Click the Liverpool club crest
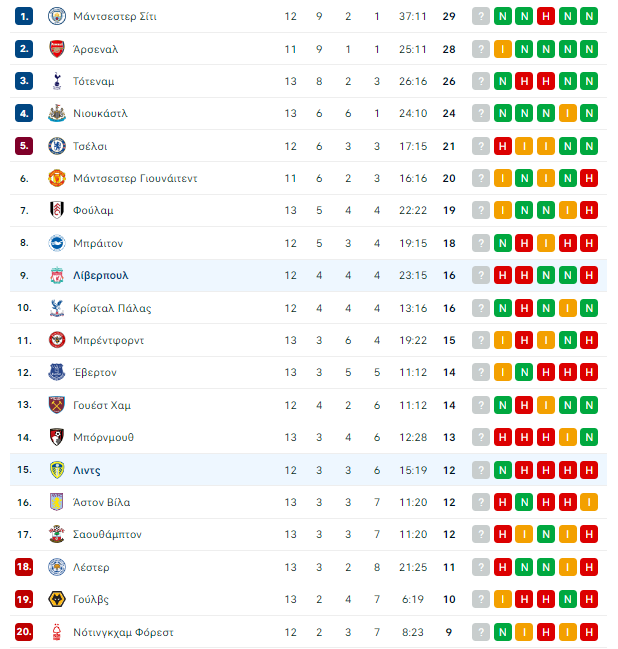 [x=57, y=275]
